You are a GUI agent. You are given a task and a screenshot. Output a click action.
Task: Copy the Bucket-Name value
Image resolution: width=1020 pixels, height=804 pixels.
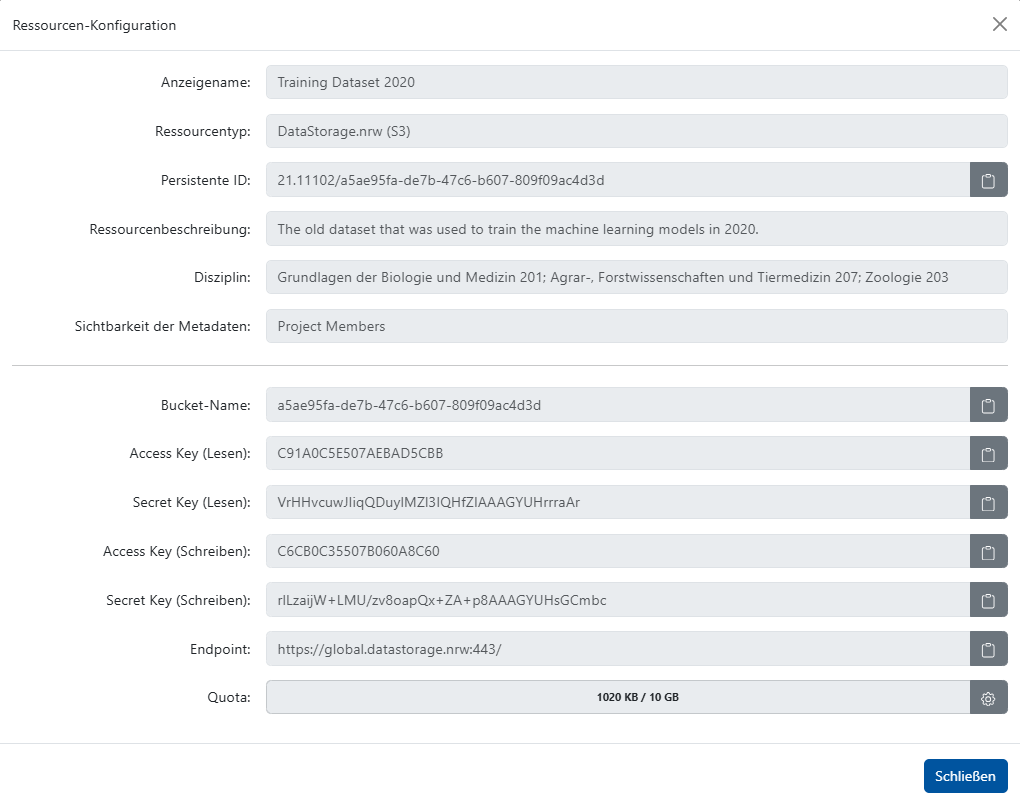tap(988, 404)
